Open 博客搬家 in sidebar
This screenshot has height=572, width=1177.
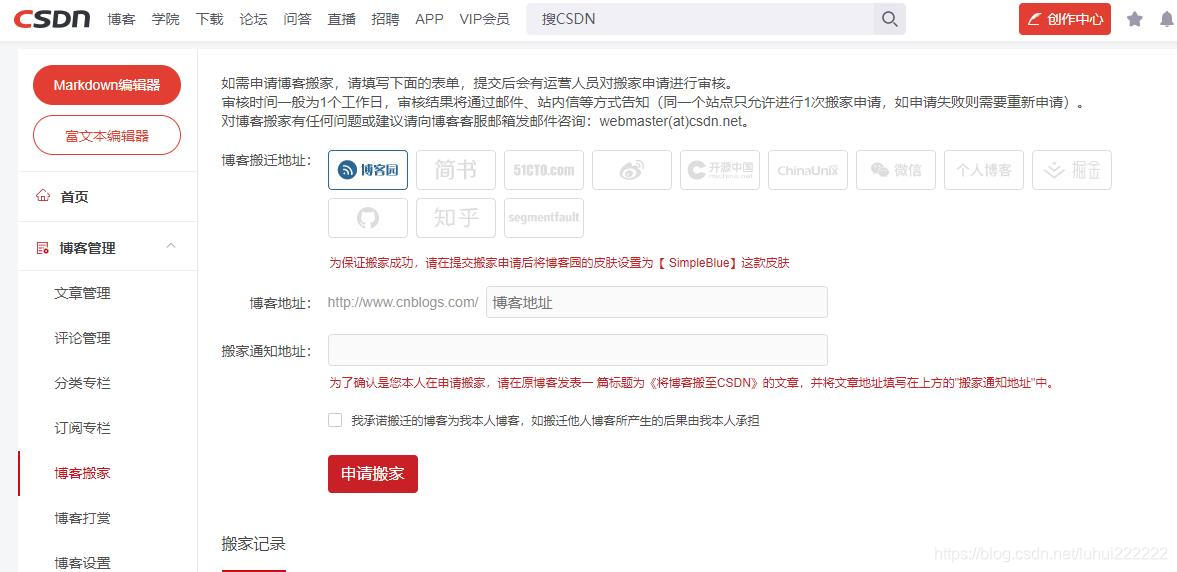pos(83,474)
